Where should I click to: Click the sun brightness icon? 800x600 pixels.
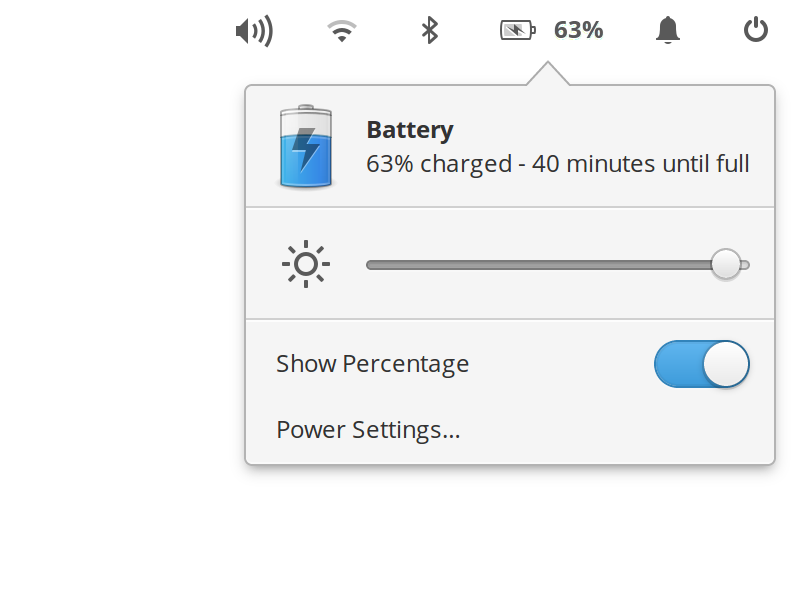pyautogui.click(x=306, y=264)
